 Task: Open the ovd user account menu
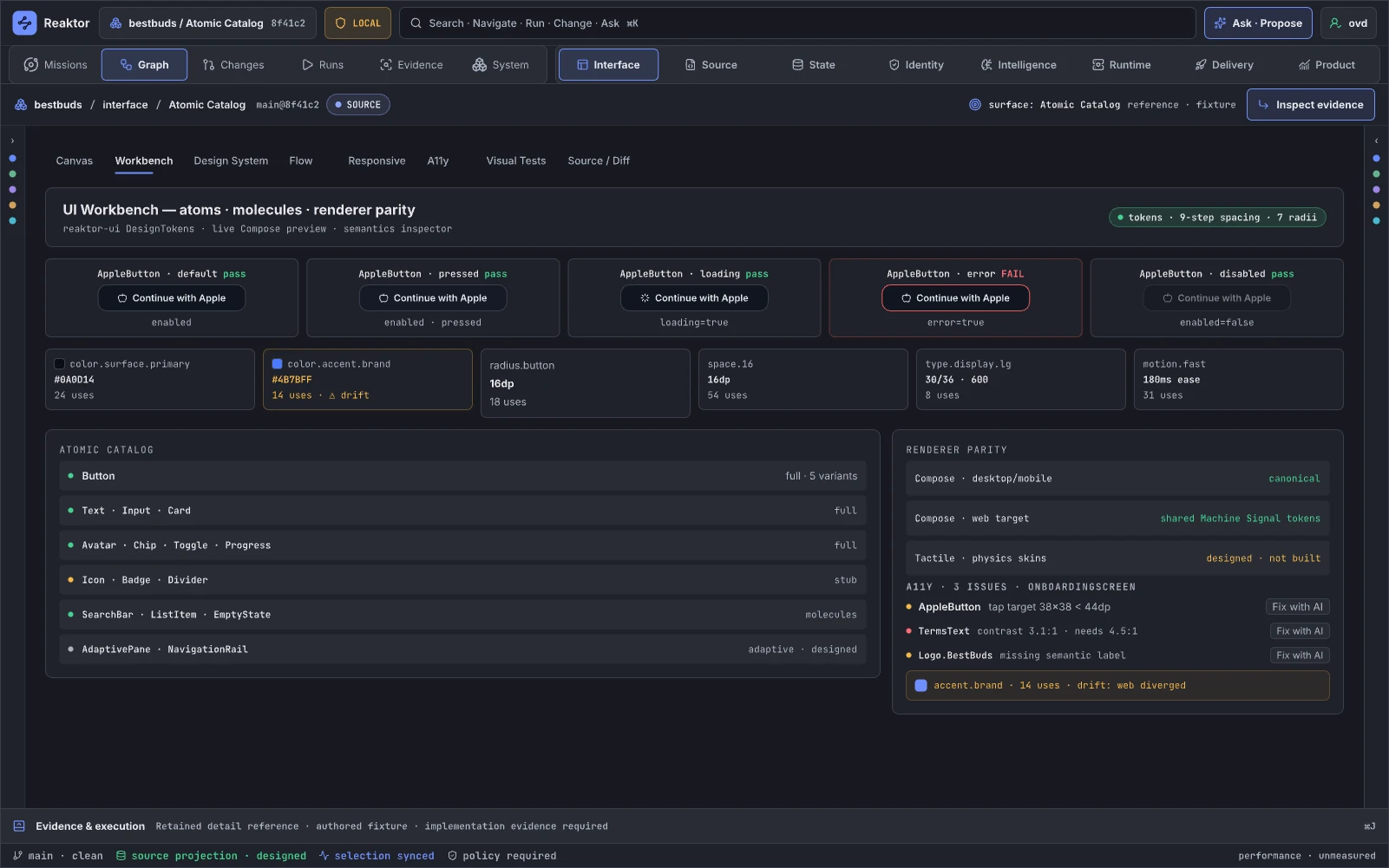(x=1348, y=23)
